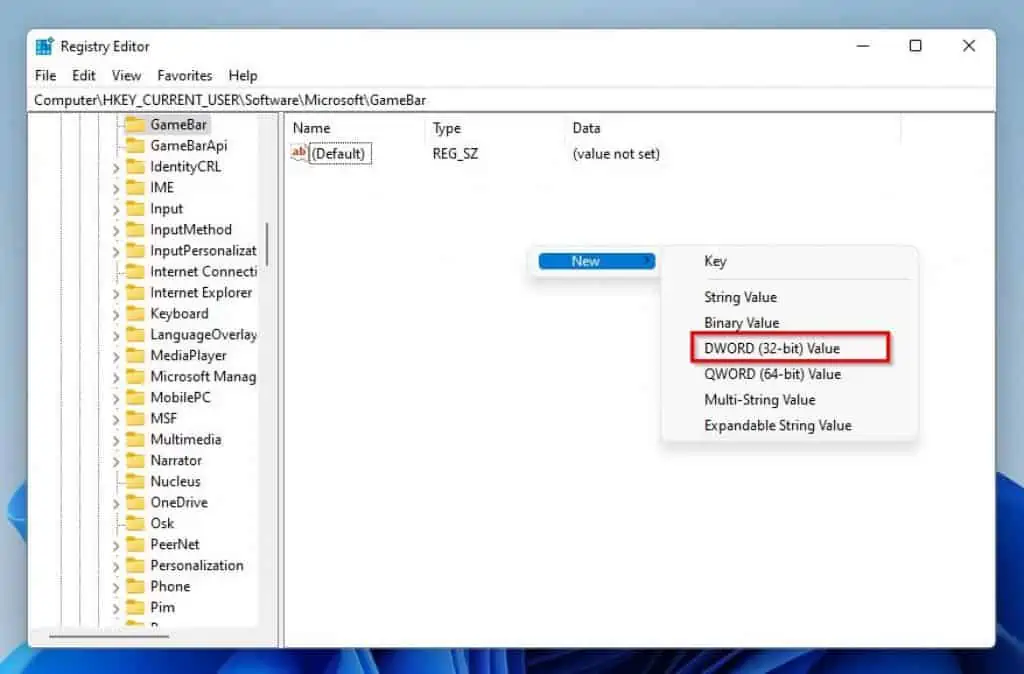Select String Value in New submenu

(740, 297)
